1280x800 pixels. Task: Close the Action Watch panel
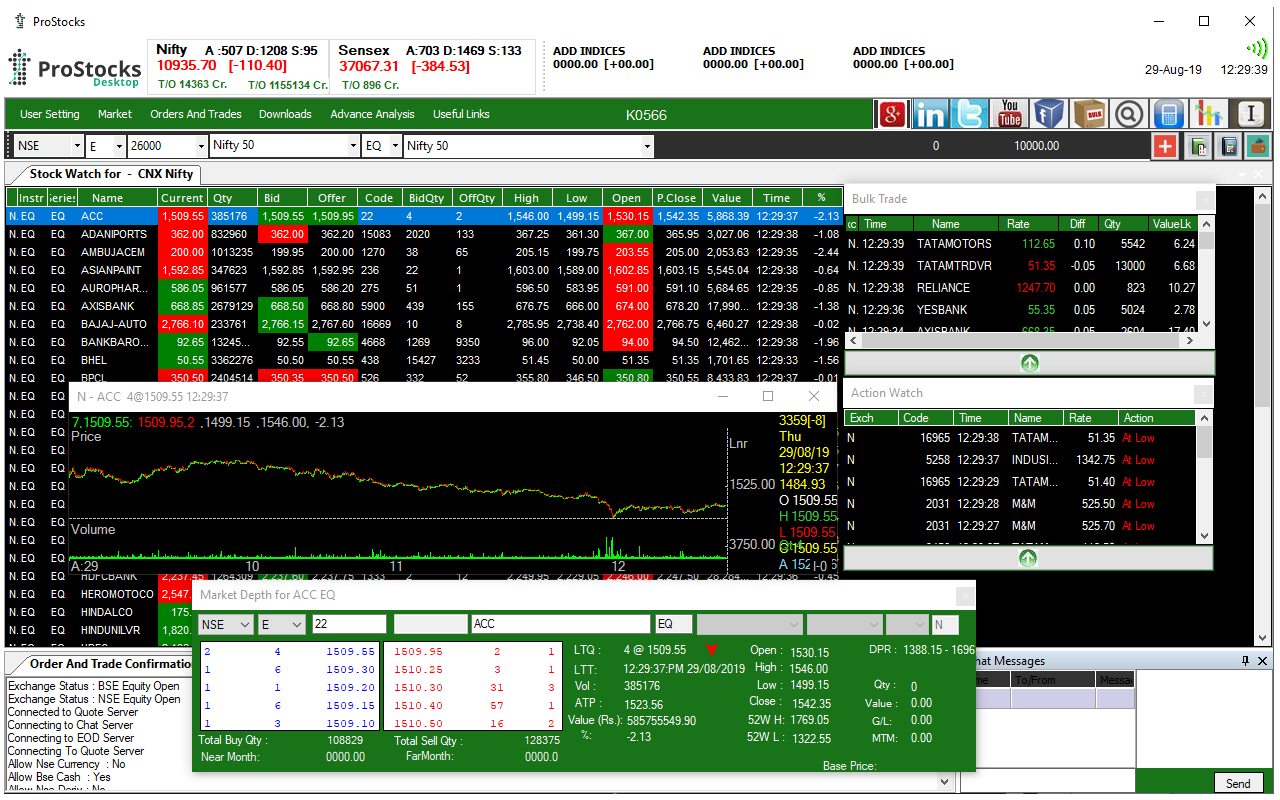[x=1203, y=393]
